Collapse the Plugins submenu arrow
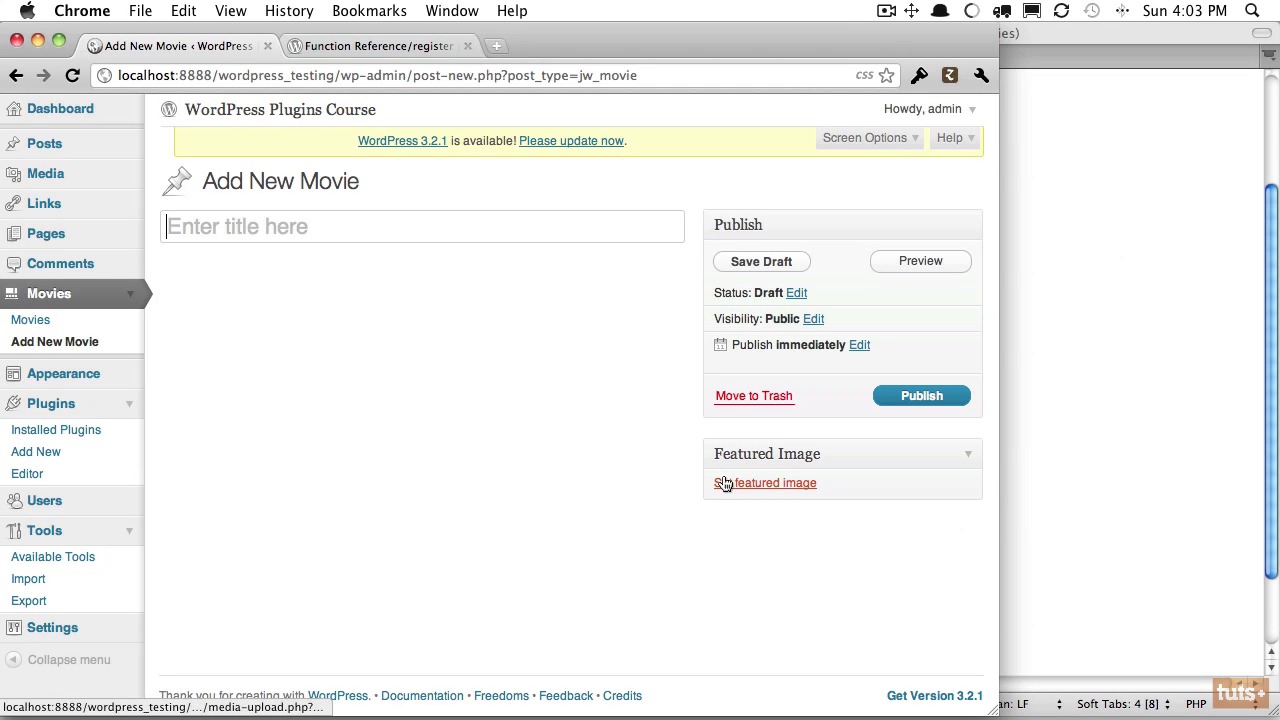The image size is (1280, 720). [x=130, y=404]
